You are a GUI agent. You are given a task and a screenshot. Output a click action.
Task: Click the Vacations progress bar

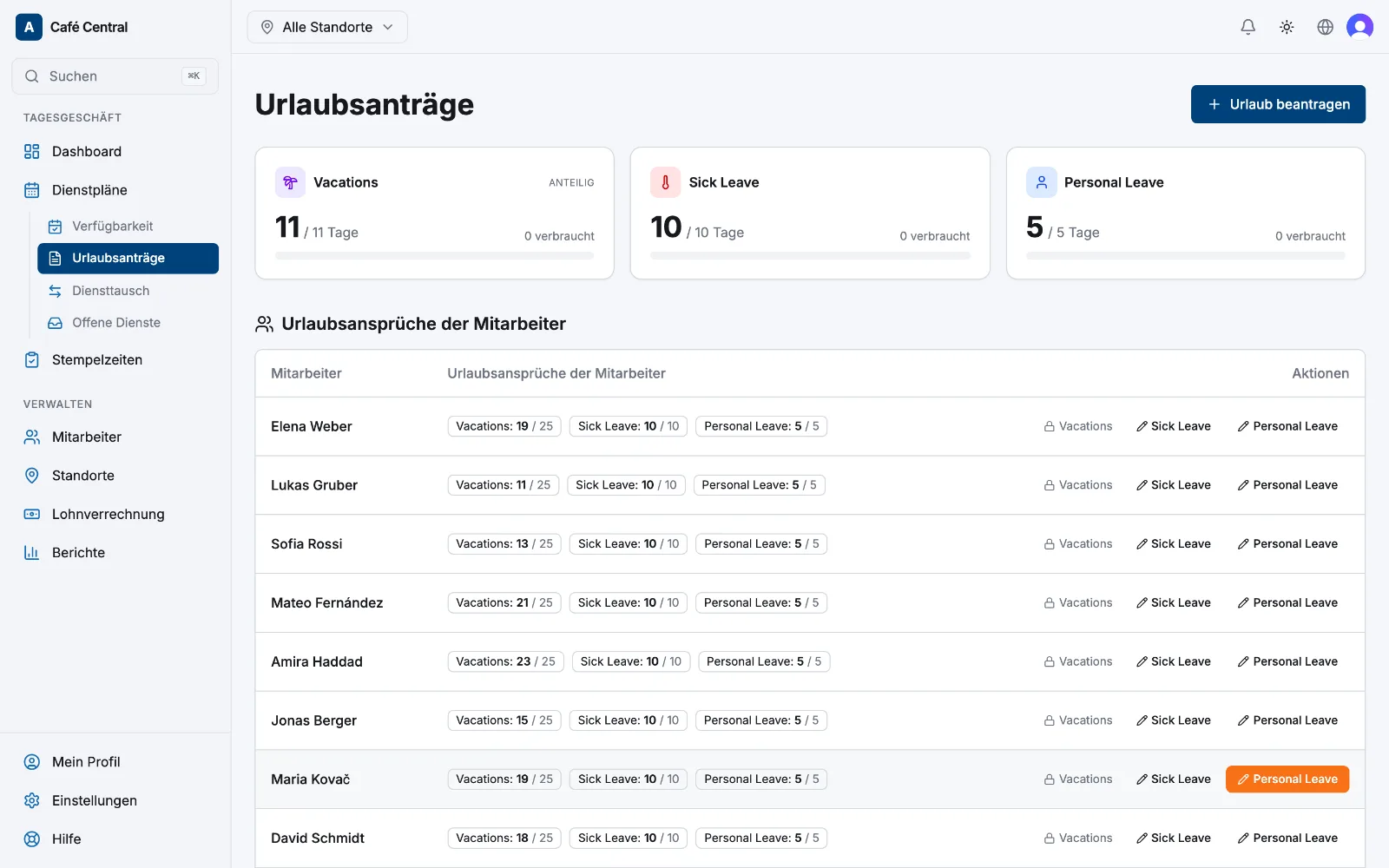pos(434,256)
